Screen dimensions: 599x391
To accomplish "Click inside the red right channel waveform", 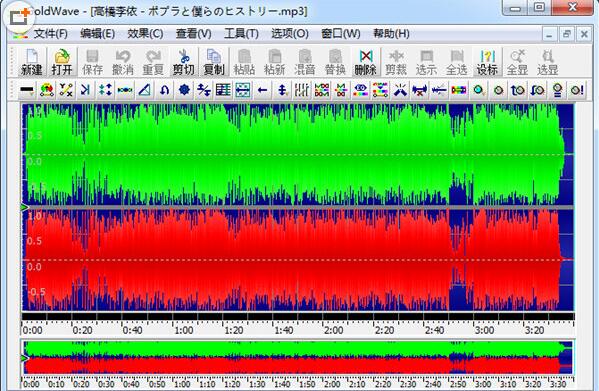I will pos(298,260).
